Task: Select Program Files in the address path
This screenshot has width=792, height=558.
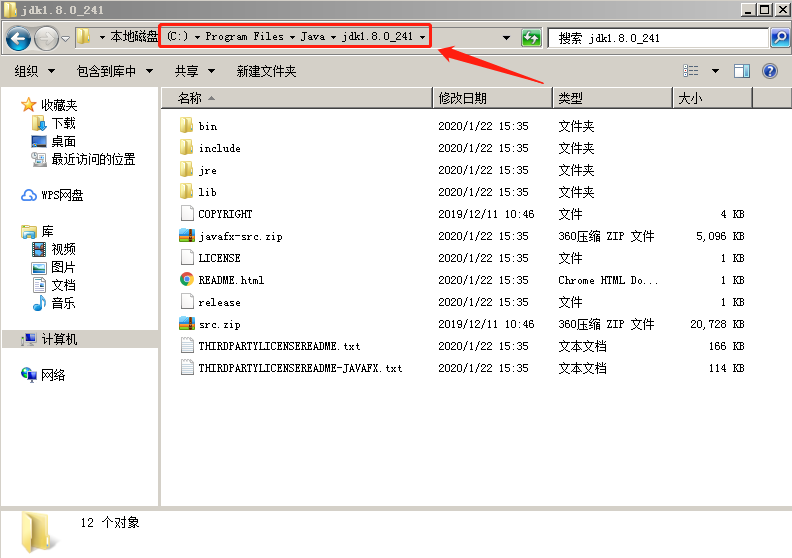Action: (244, 36)
